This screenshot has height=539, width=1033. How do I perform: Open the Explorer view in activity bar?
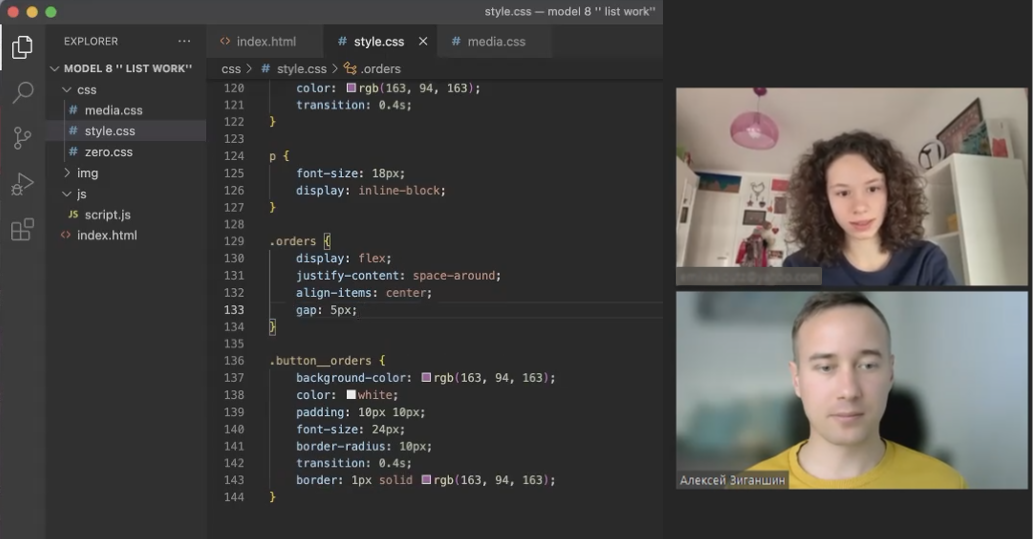tap(22, 47)
